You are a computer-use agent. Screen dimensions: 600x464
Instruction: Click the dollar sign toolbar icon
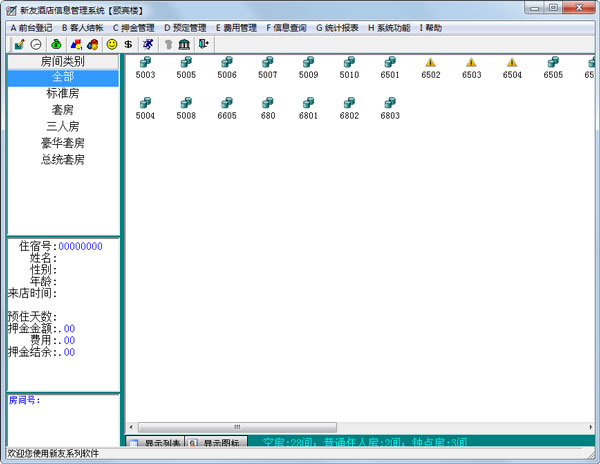[129, 44]
